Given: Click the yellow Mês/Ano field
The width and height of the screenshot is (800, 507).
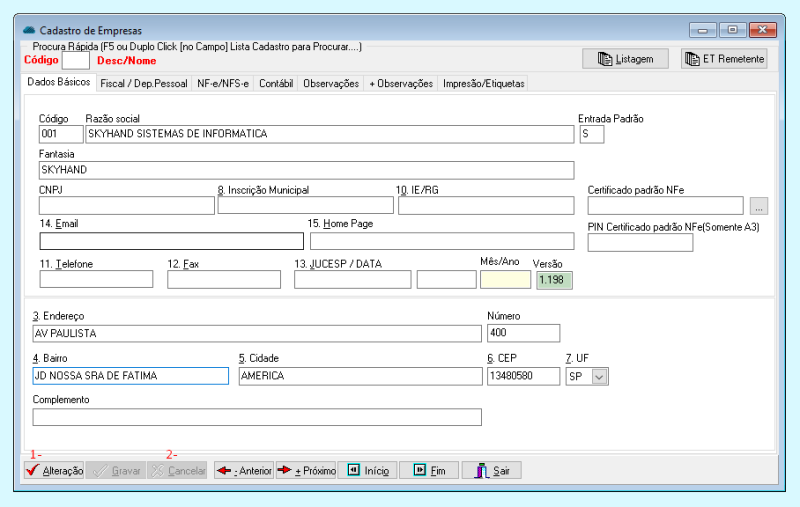Looking at the screenshot, I should coord(505,280).
